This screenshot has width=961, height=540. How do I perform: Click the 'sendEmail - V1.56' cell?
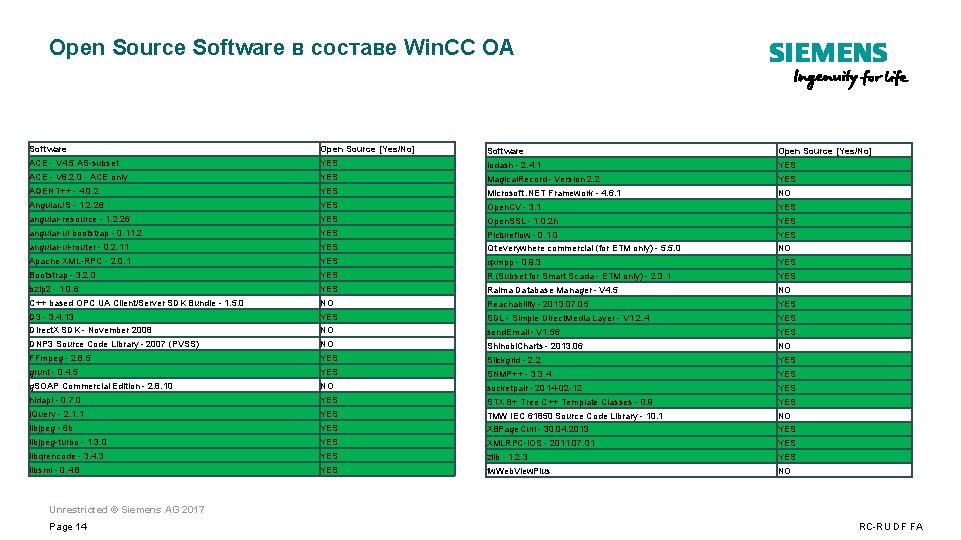point(631,332)
